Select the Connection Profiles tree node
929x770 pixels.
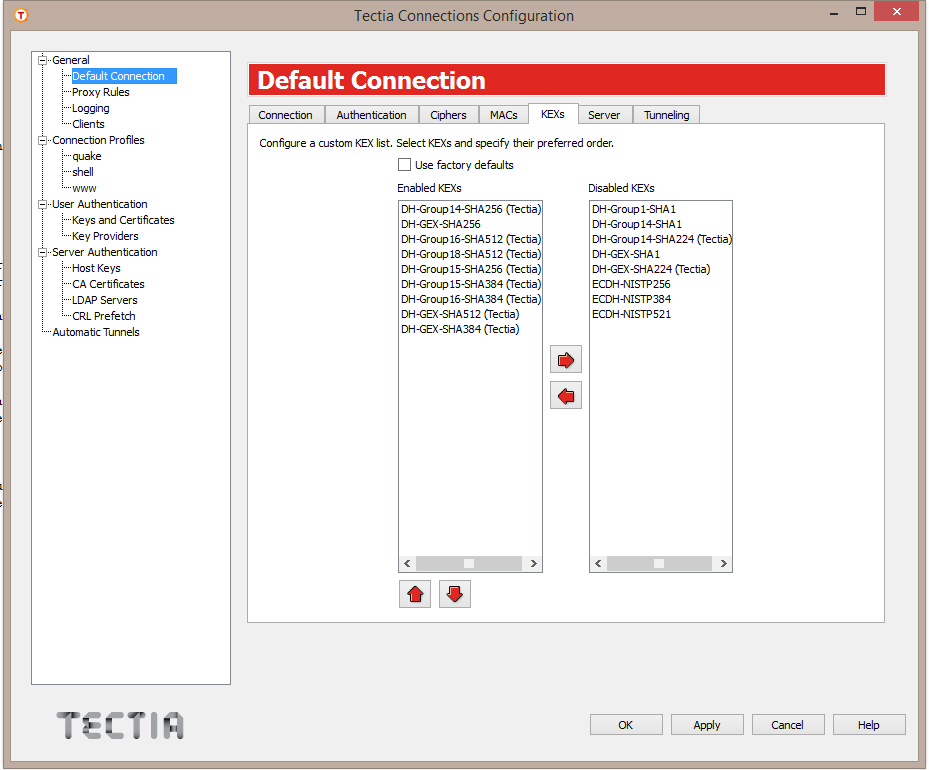pos(98,140)
